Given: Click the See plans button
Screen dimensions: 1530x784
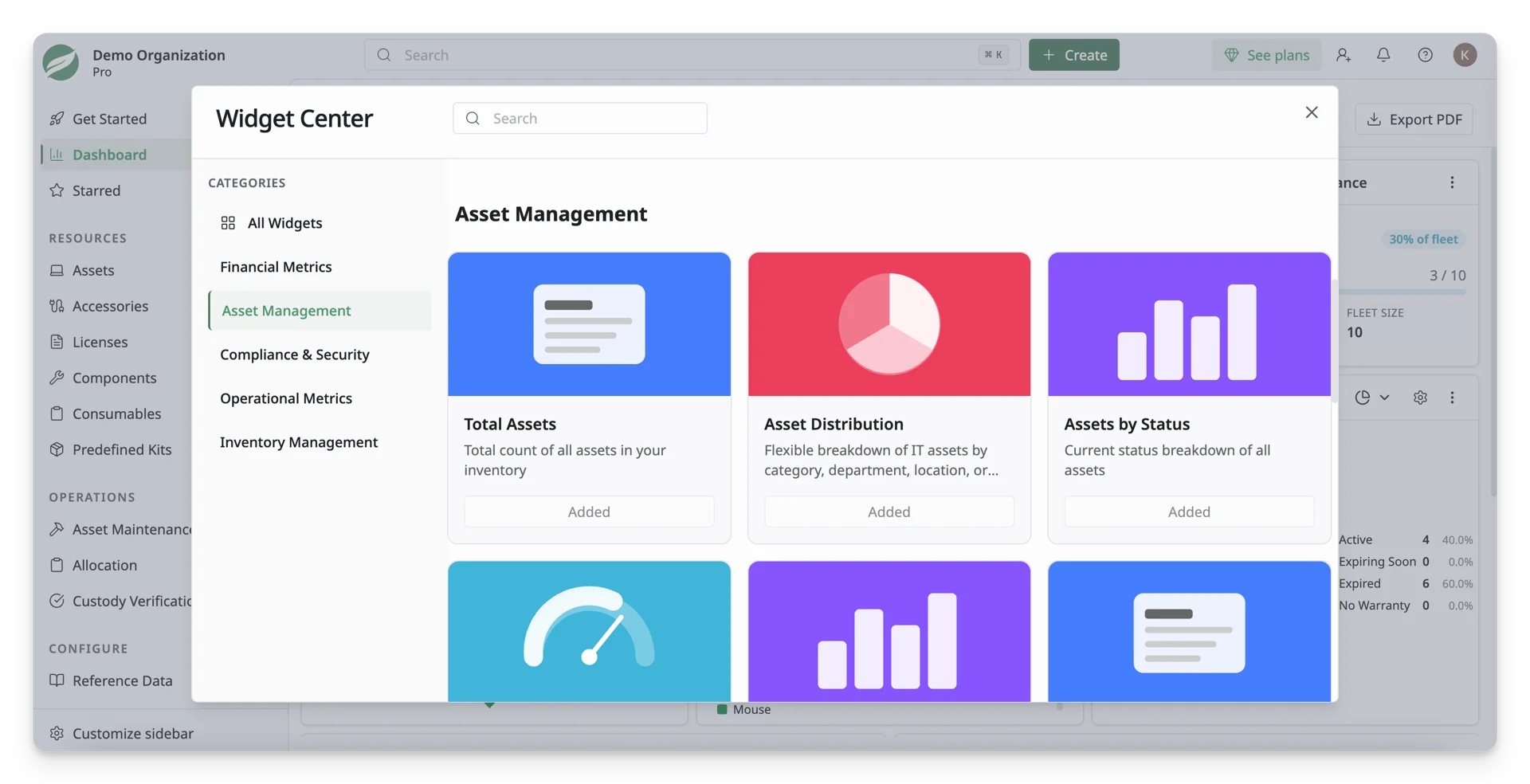Looking at the screenshot, I should 1266,55.
